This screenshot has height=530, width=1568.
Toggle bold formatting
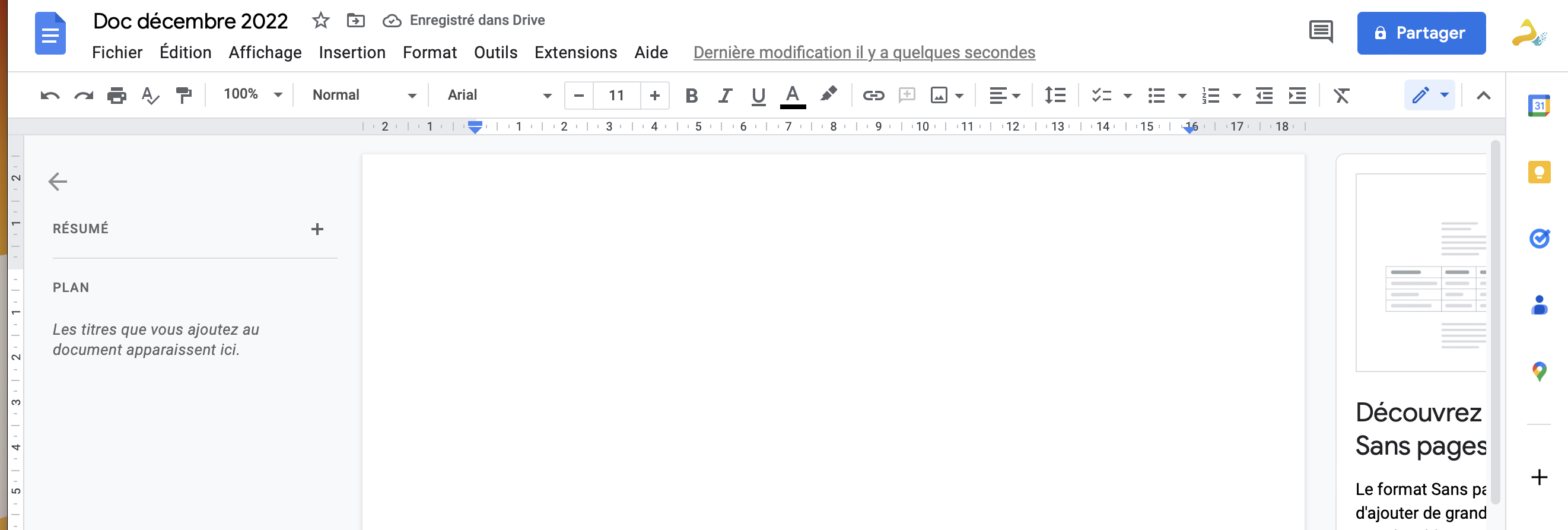tap(691, 95)
